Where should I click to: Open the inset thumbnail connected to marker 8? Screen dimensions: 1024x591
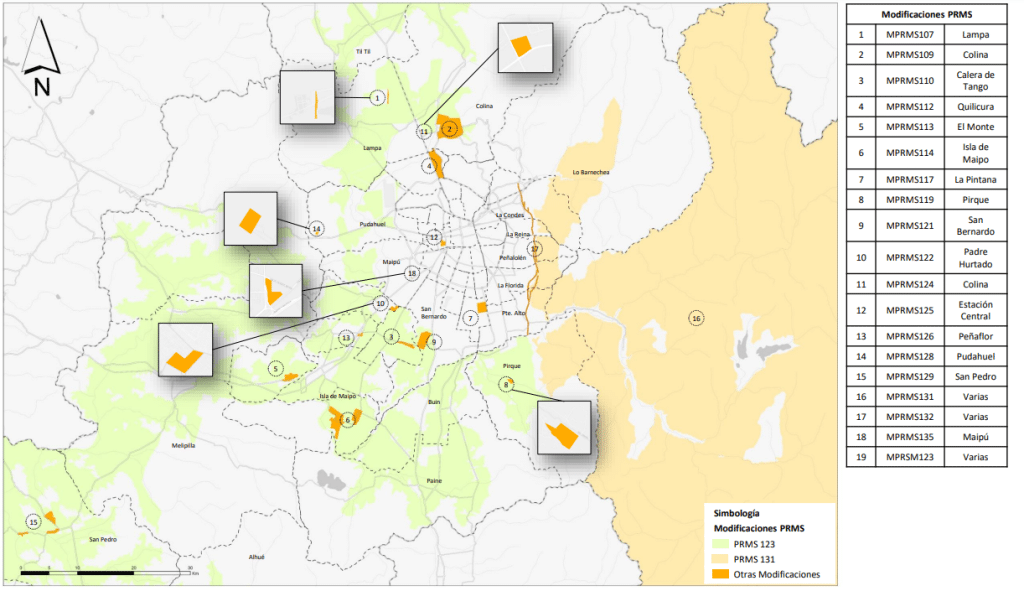pyautogui.click(x=564, y=428)
